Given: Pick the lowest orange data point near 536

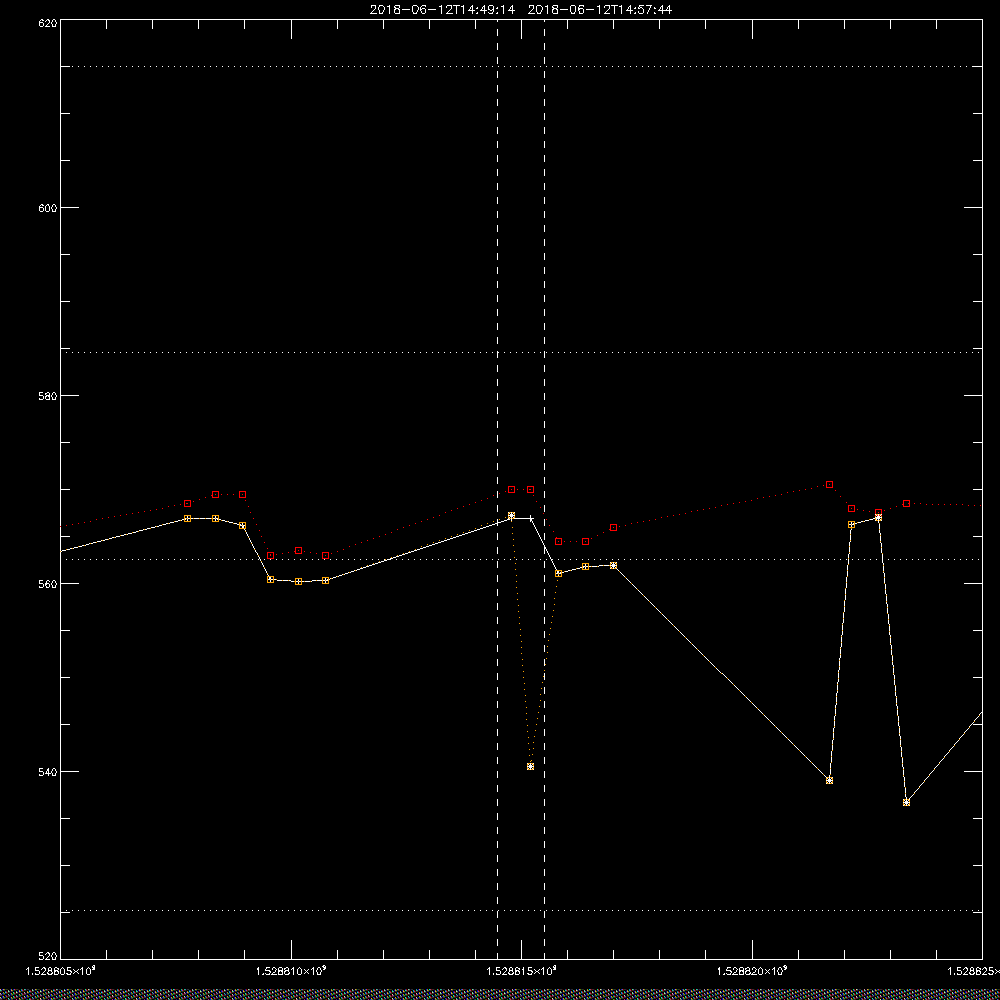Looking at the screenshot, I should (x=906, y=802).
